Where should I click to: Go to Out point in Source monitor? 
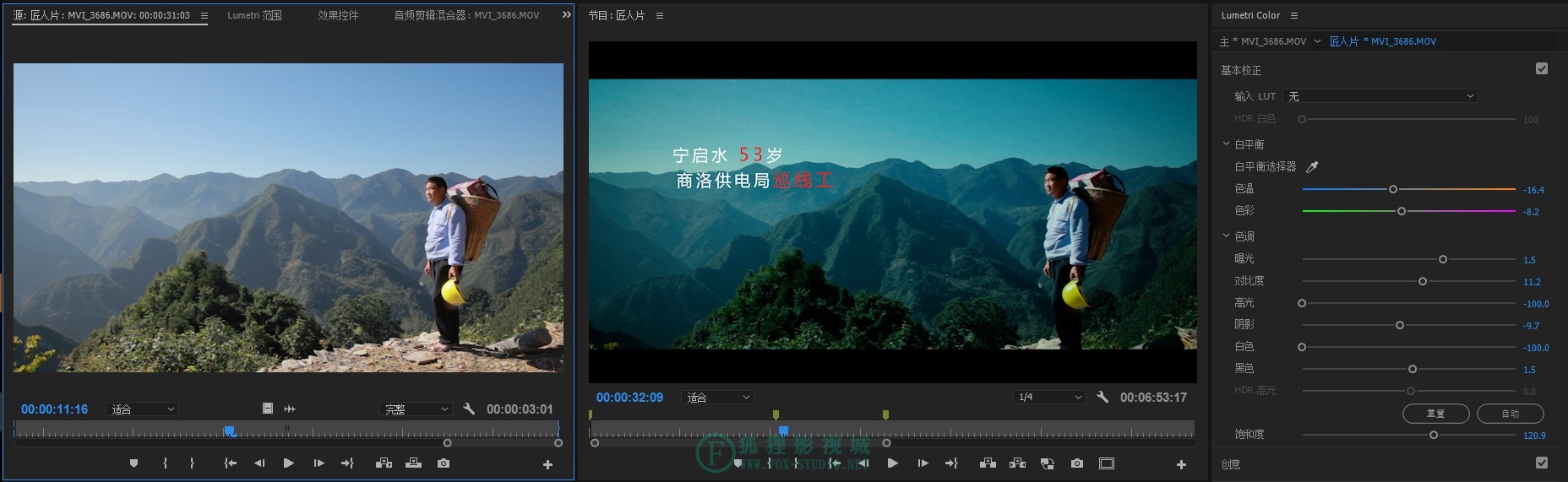click(347, 463)
